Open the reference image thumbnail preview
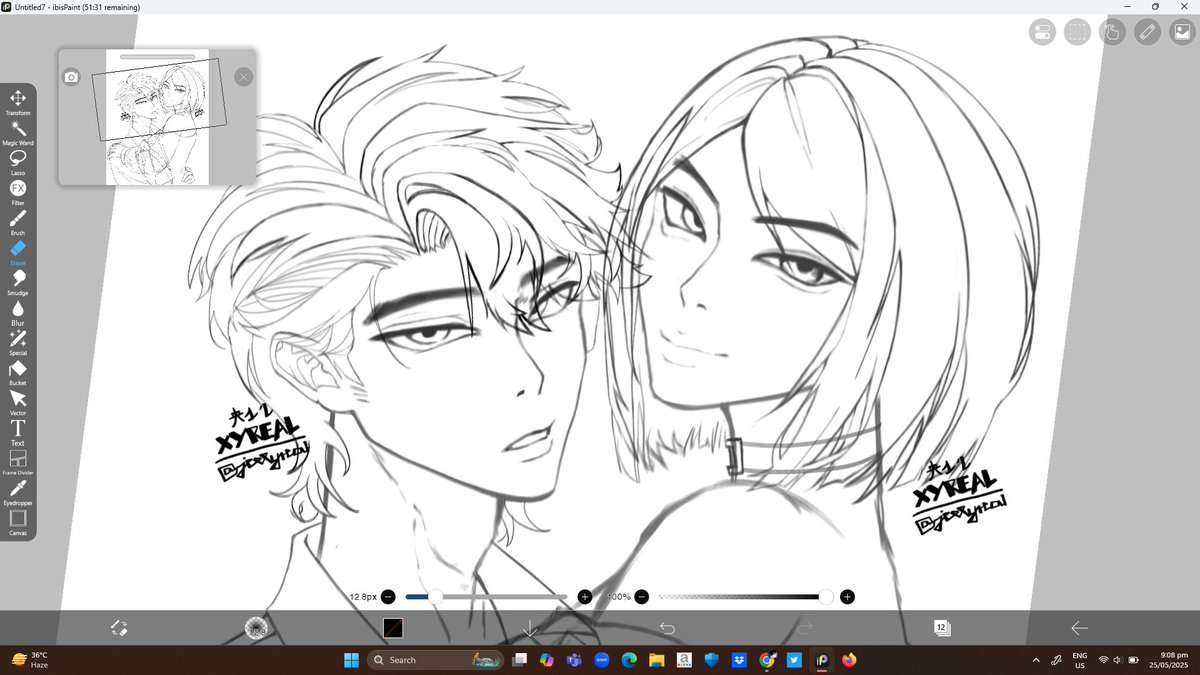The image size is (1200, 675). click(158, 117)
